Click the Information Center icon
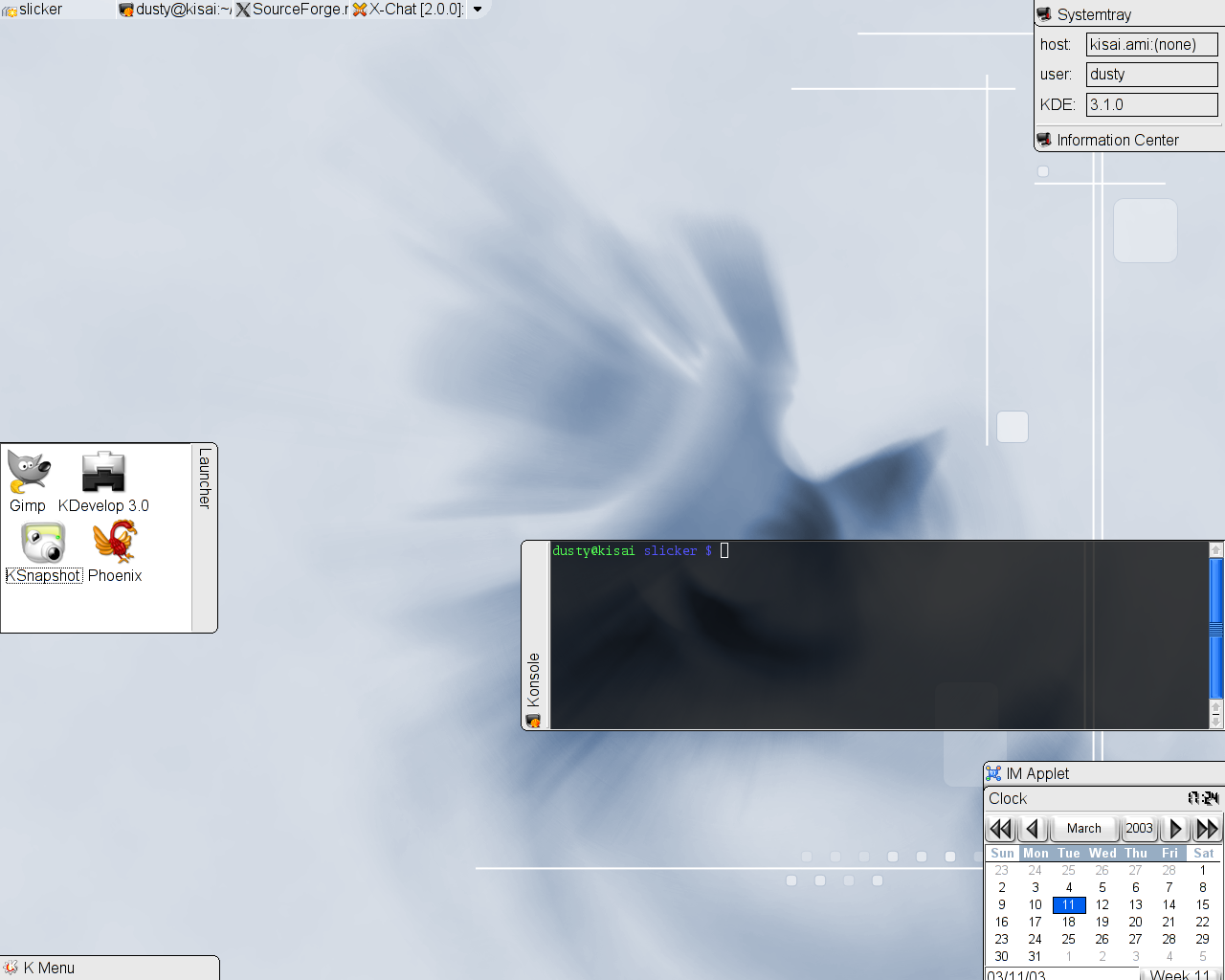 click(1045, 140)
